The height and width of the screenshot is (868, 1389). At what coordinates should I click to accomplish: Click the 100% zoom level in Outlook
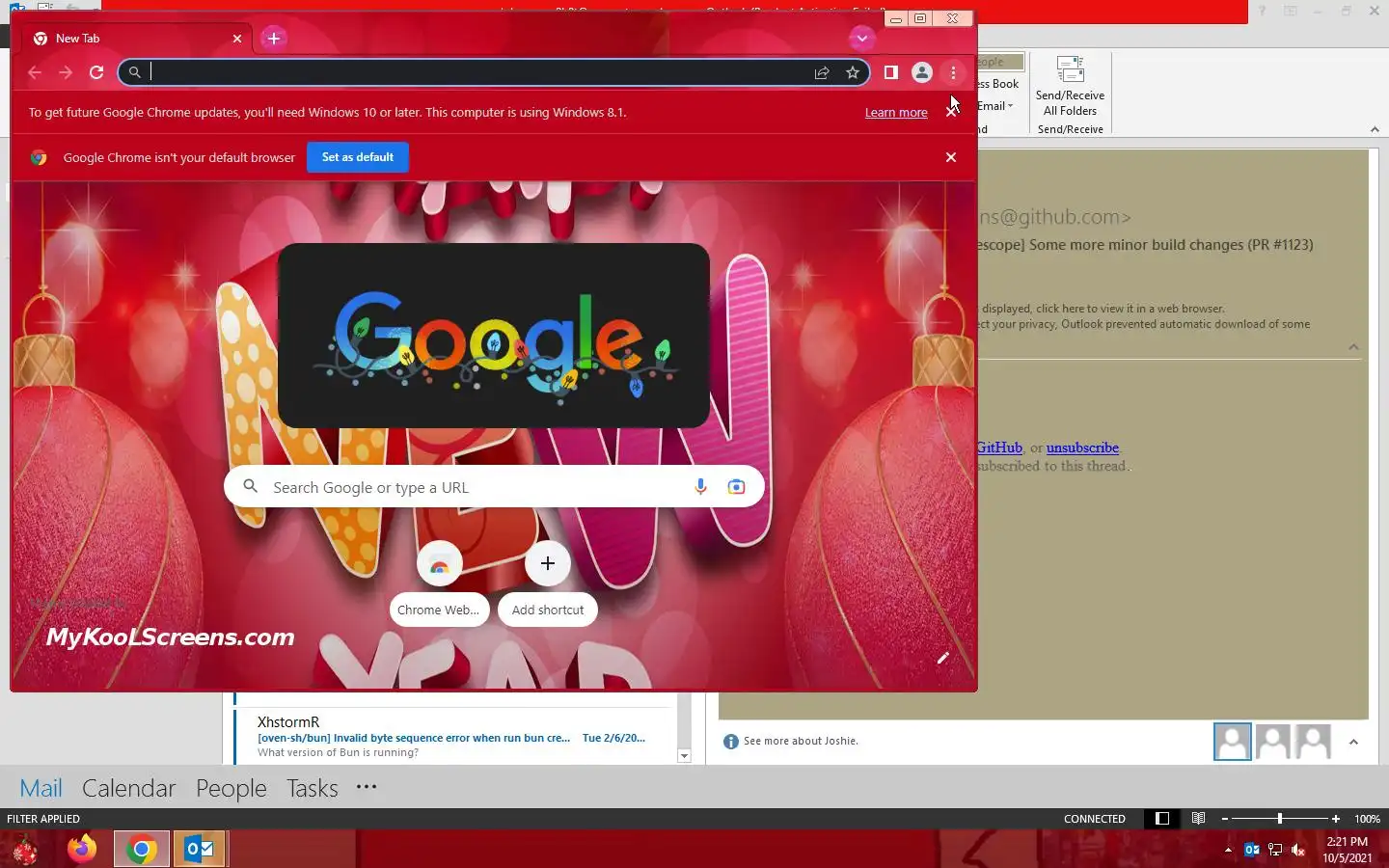point(1367,819)
